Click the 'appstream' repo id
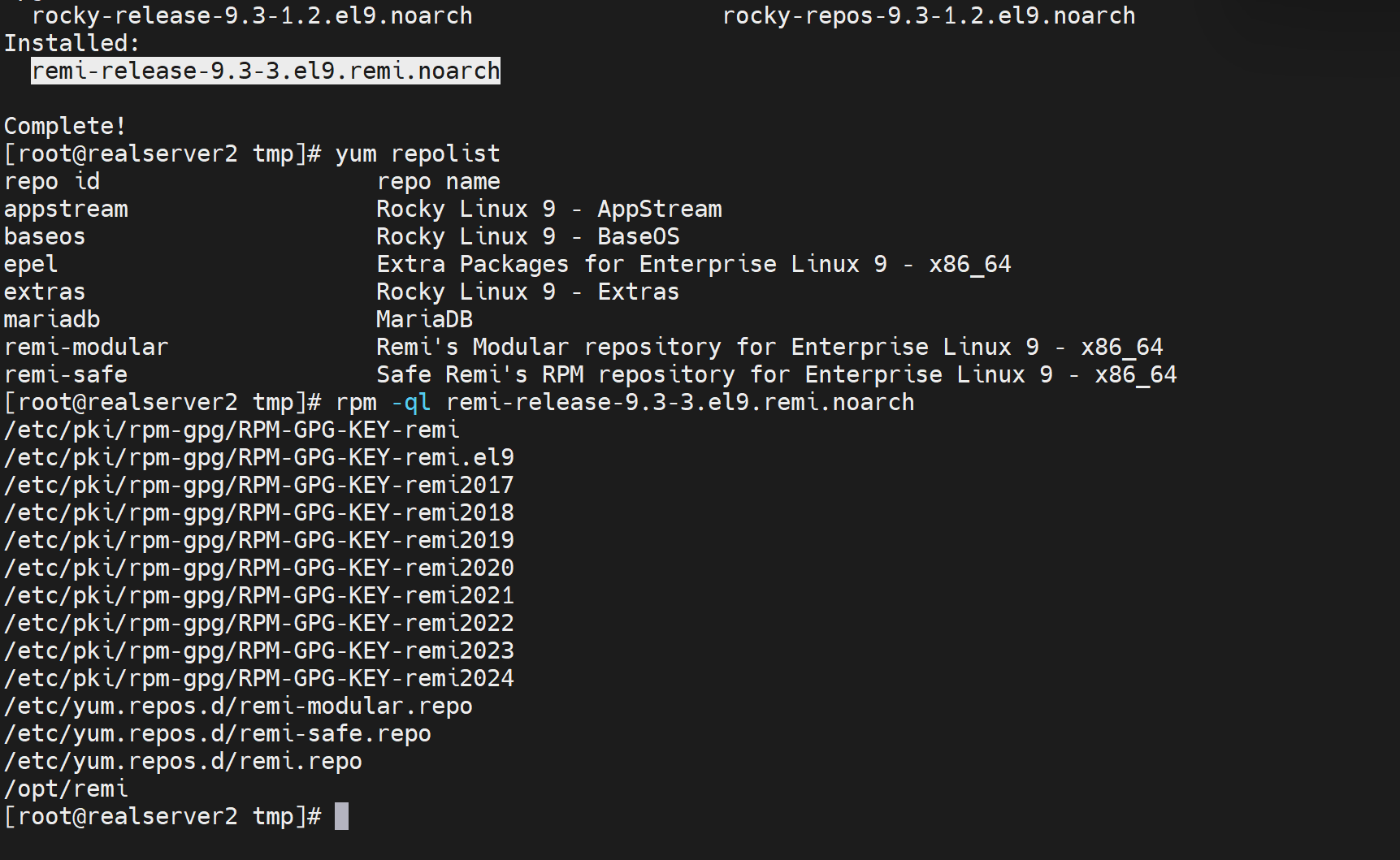The height and width of the screenshot is (860, 1400). click(x=66, y=210)
